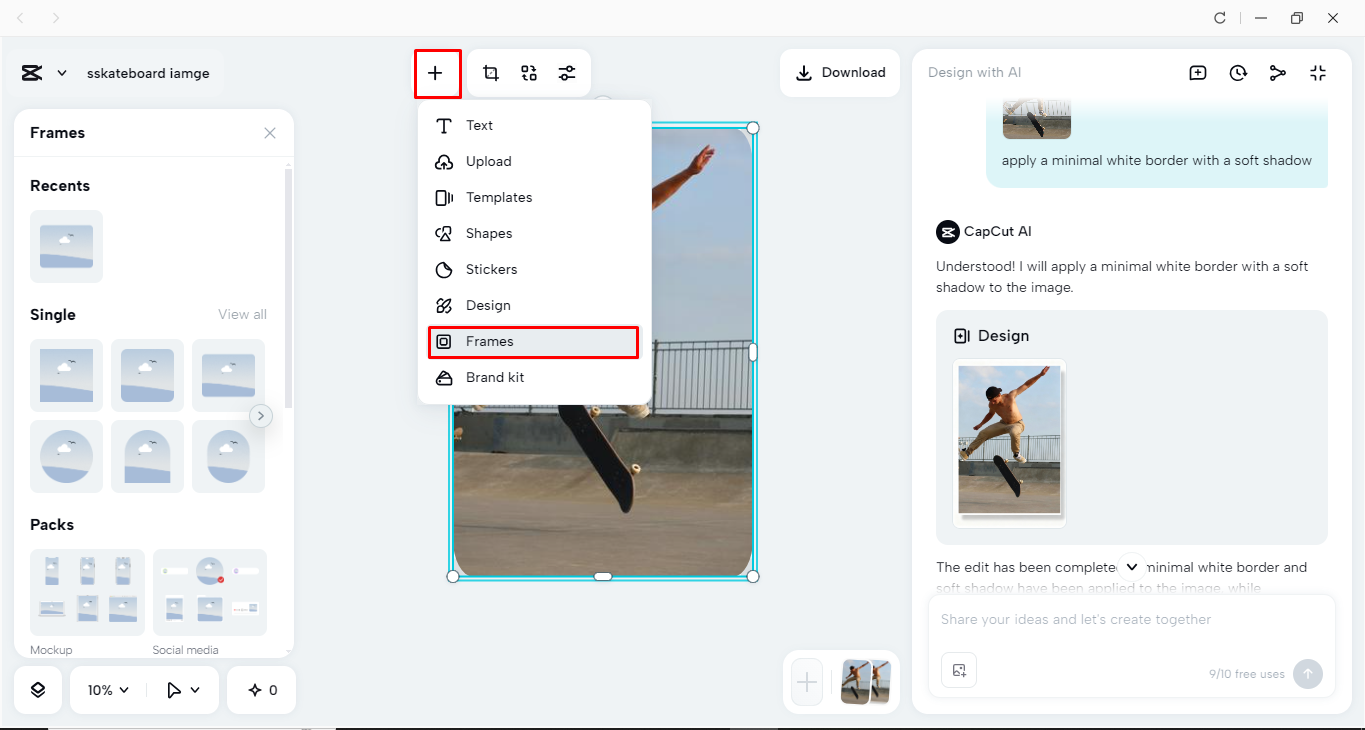This screenshot has width=1365, height=730.
Task: Open the CapCut logo menu
Action: click(x=32, y=73)
